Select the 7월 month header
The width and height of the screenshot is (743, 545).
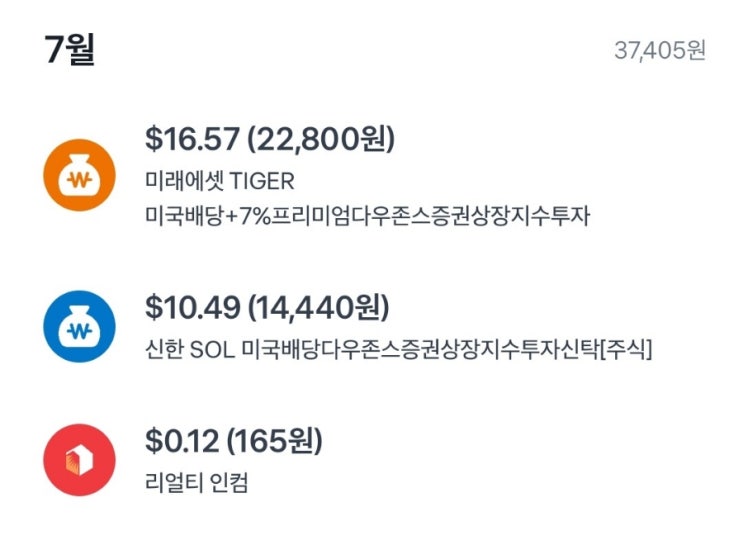70,50
